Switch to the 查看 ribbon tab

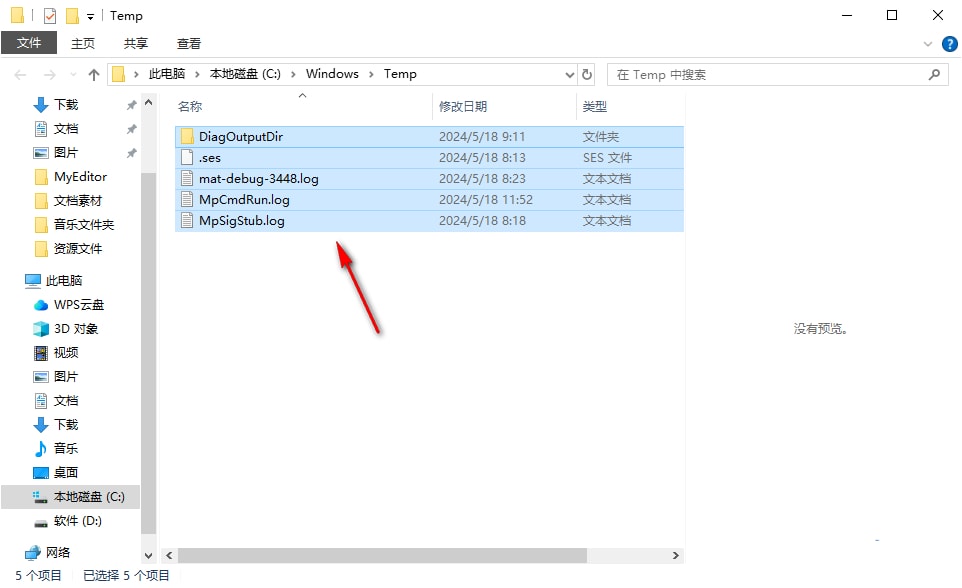(189, 43)
